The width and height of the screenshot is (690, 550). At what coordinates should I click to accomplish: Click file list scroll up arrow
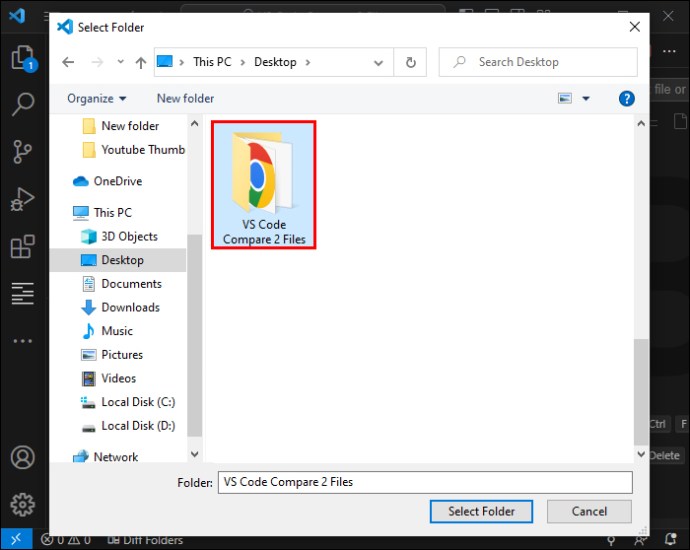[641, 124]
